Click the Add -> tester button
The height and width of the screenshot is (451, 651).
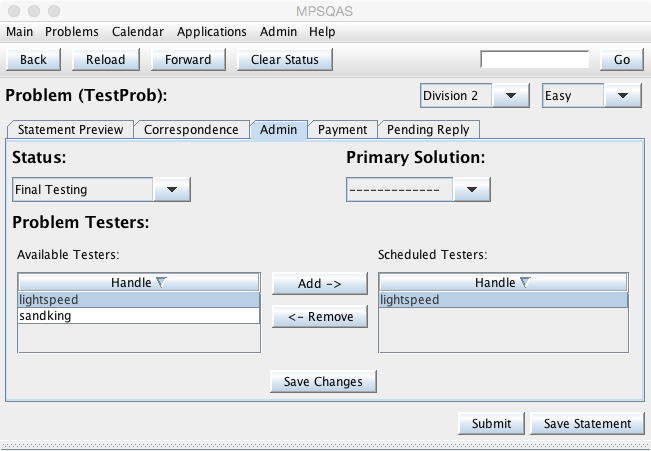319,284
